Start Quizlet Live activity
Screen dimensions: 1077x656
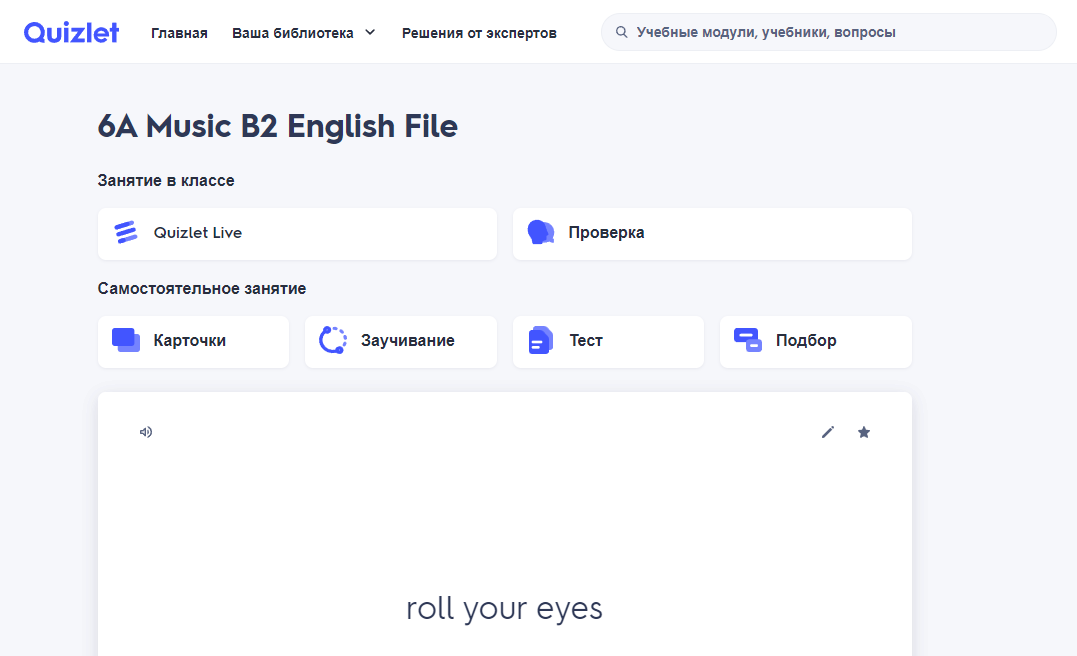coord(297,234)
